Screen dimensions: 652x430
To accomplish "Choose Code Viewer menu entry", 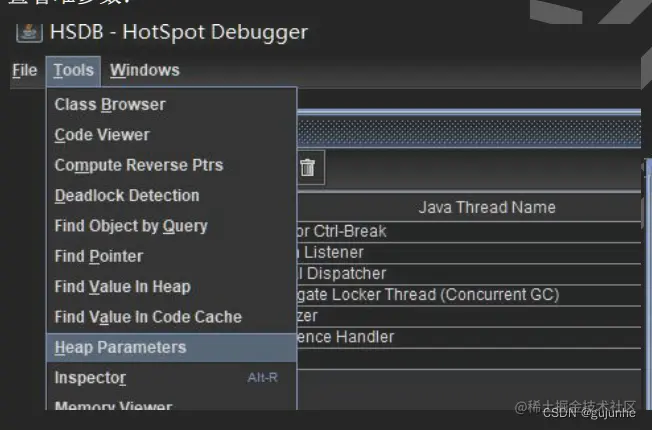I will point(171,135).
